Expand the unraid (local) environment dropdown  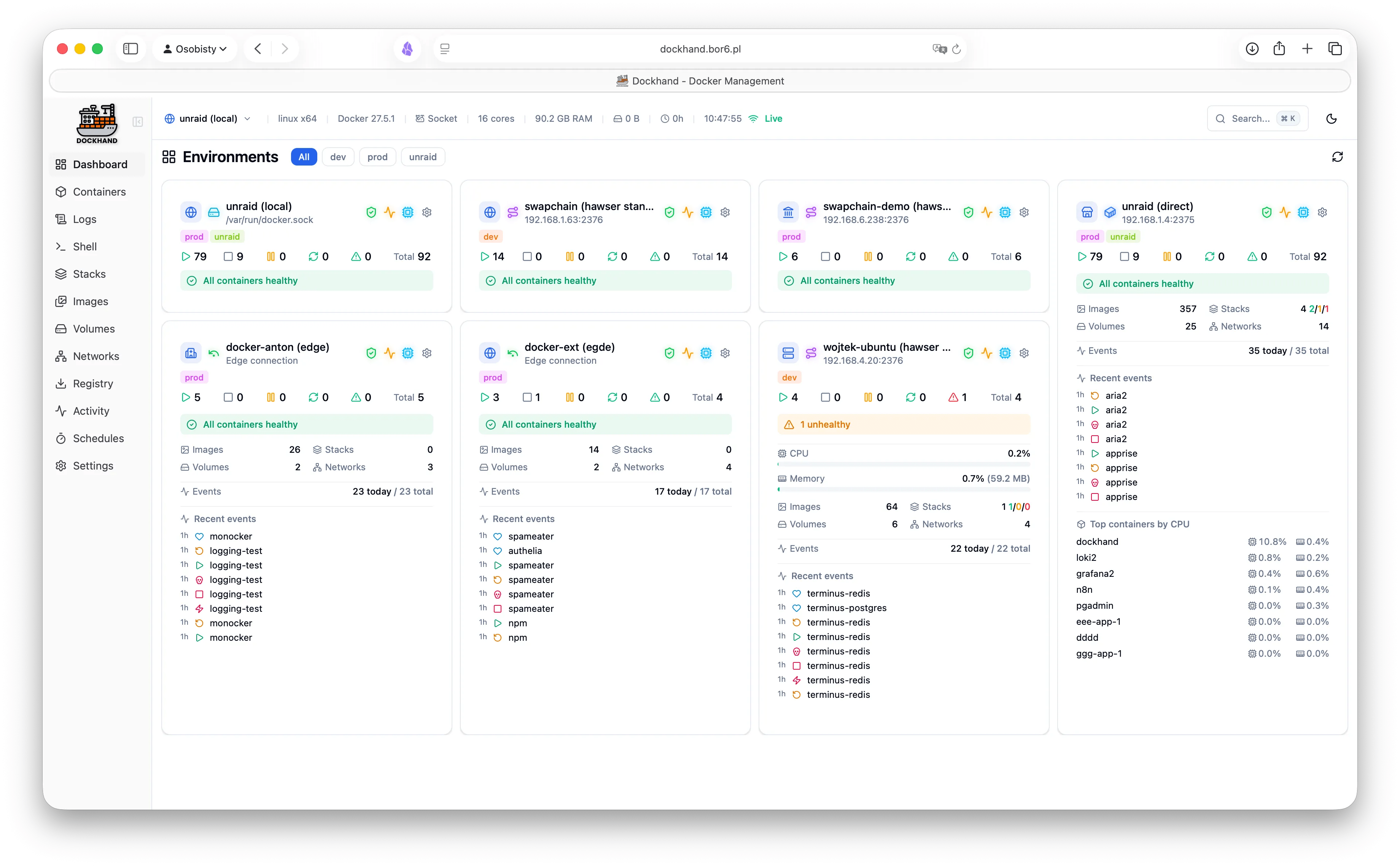point(208,119)
